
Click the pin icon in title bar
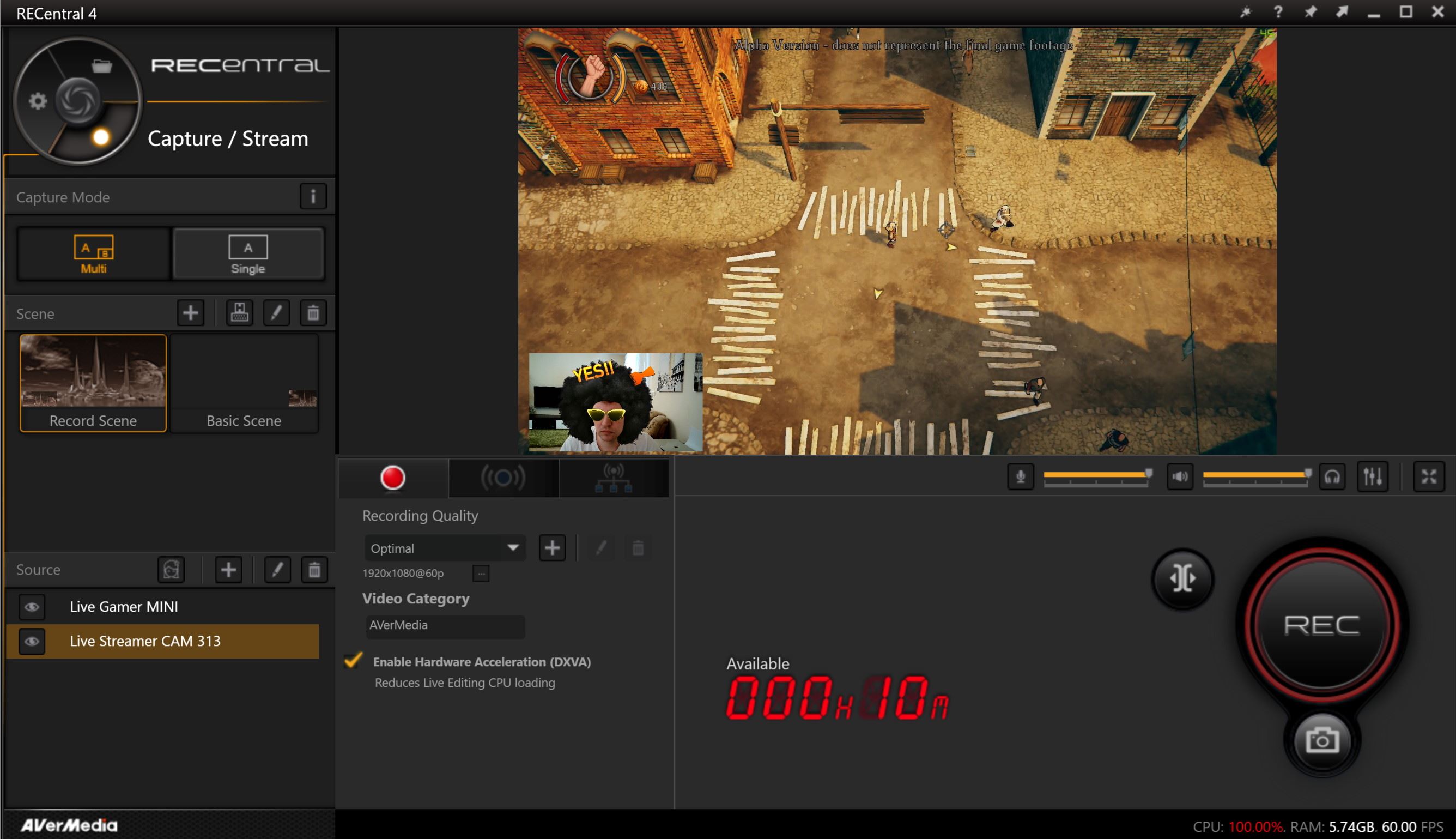pyautogui.click(x=1311, y=12)
